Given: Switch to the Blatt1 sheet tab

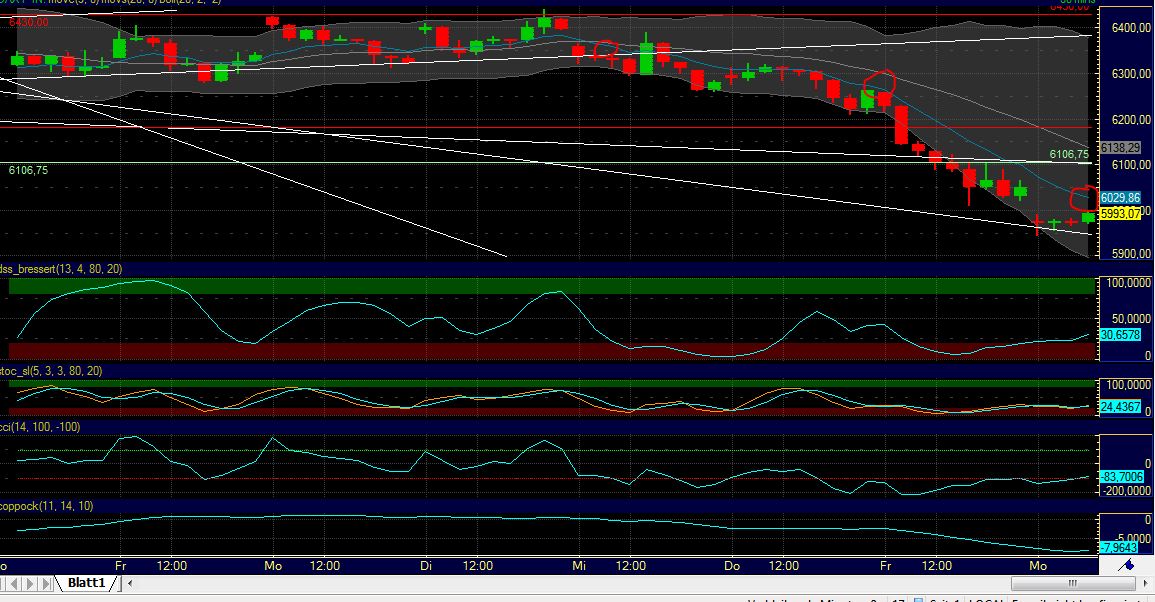Looking at the screenshot, I should point(86,582).
